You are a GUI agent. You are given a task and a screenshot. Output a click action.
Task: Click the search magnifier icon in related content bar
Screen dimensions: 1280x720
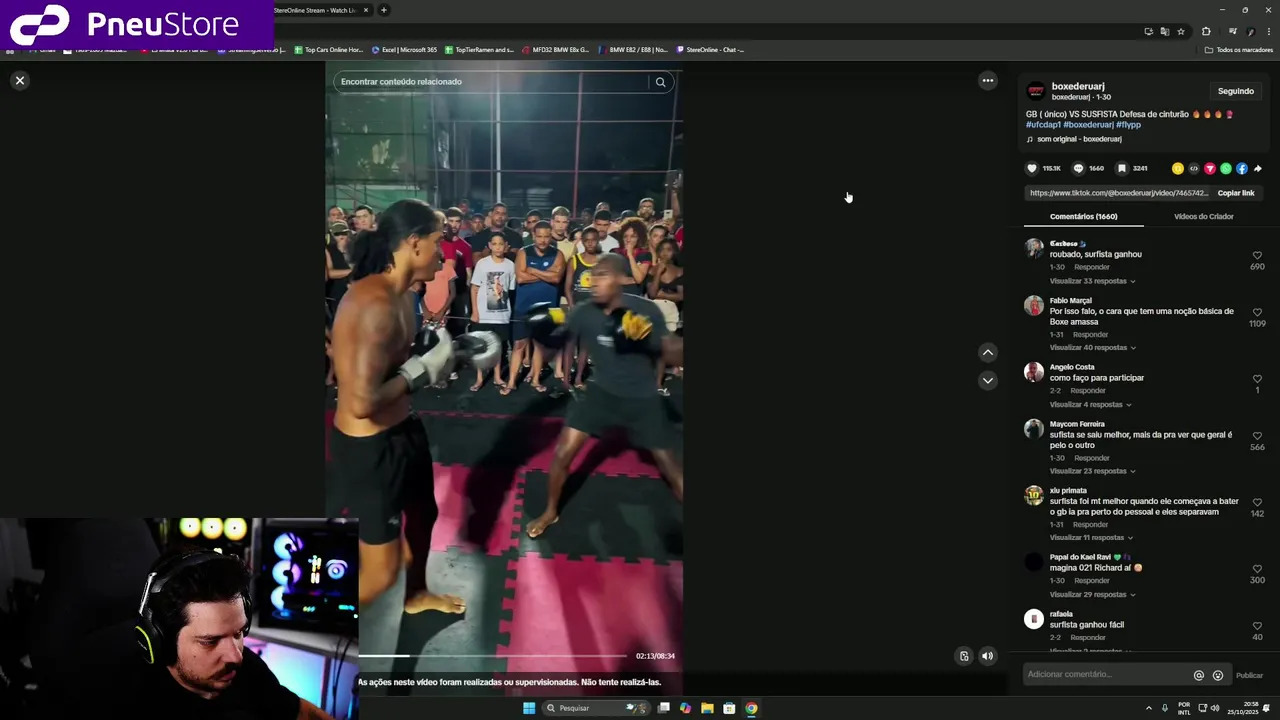pos(660,82)
